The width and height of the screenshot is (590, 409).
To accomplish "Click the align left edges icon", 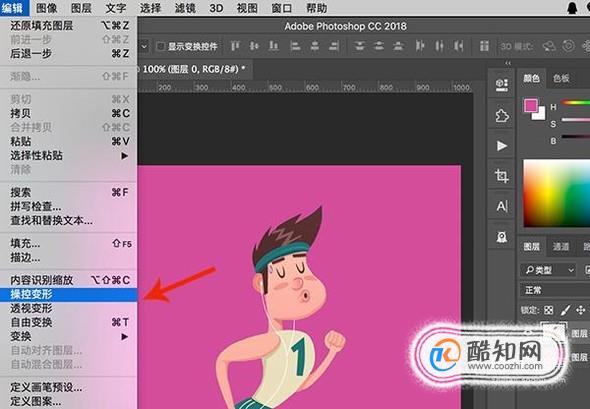I will point(295,46).
